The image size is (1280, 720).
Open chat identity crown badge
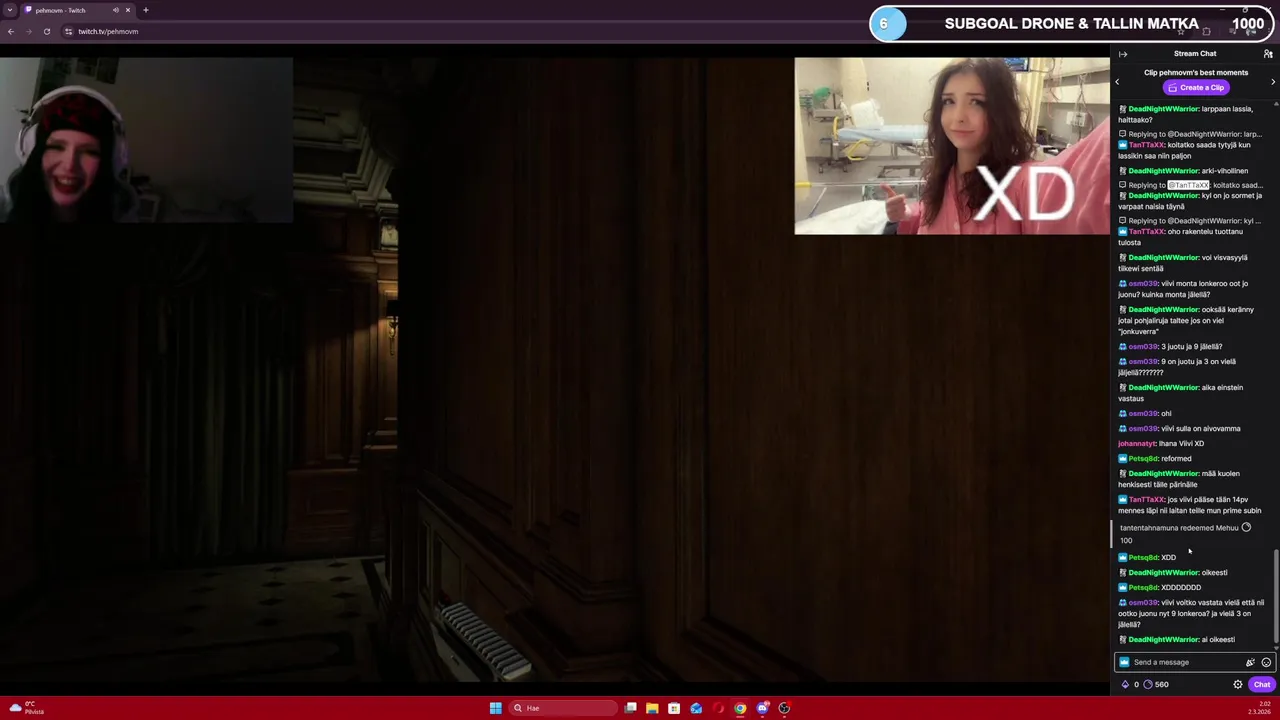1124,662
